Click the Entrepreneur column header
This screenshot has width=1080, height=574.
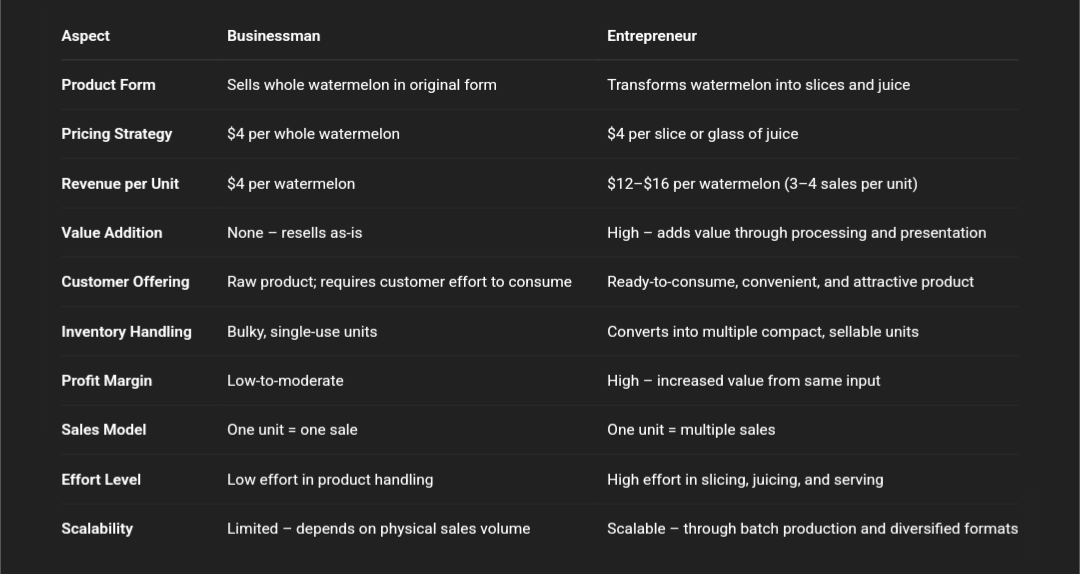(x=651, y=36)
